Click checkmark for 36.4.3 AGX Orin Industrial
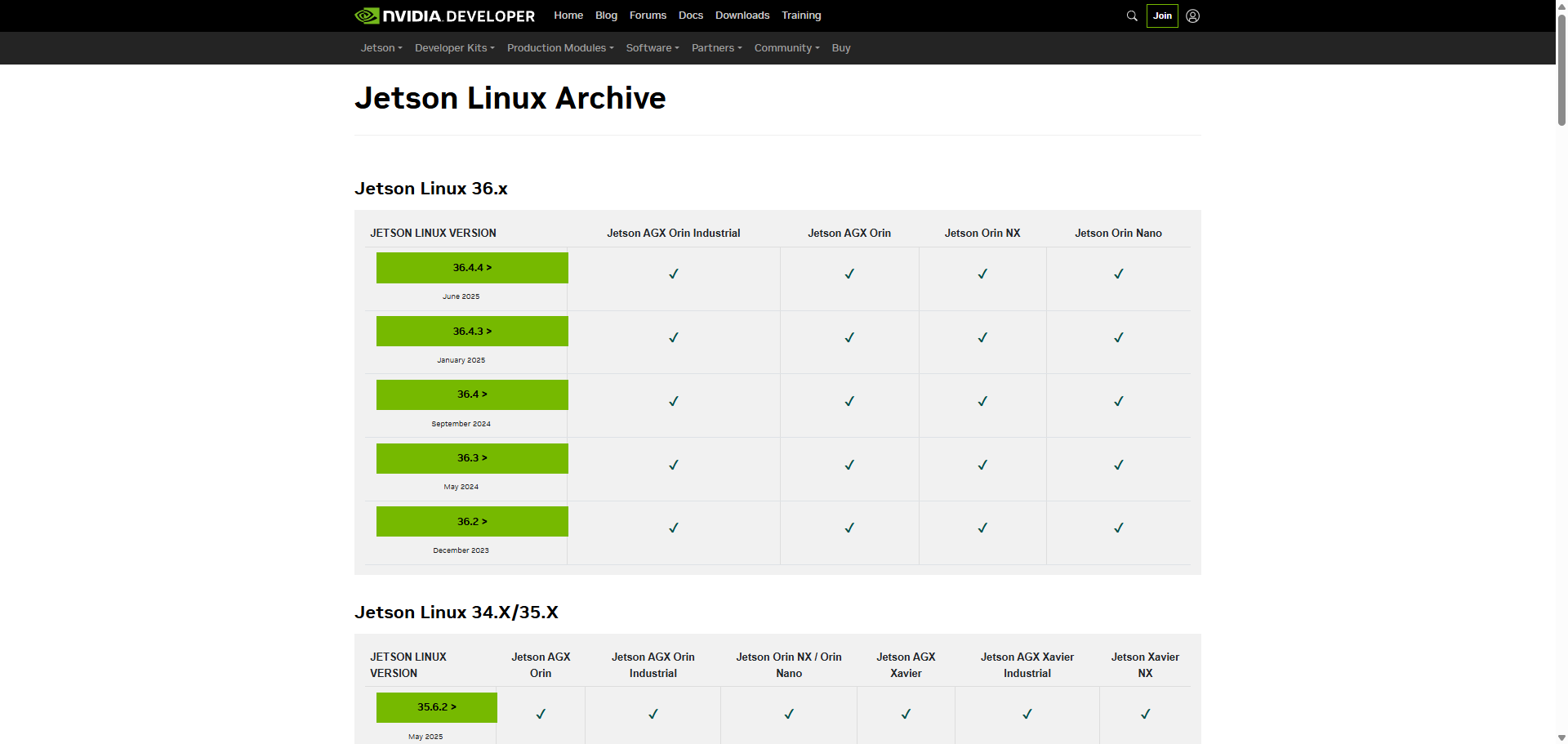The width and height of the screenshot is (1568, 744). click(x=674, y=337)
